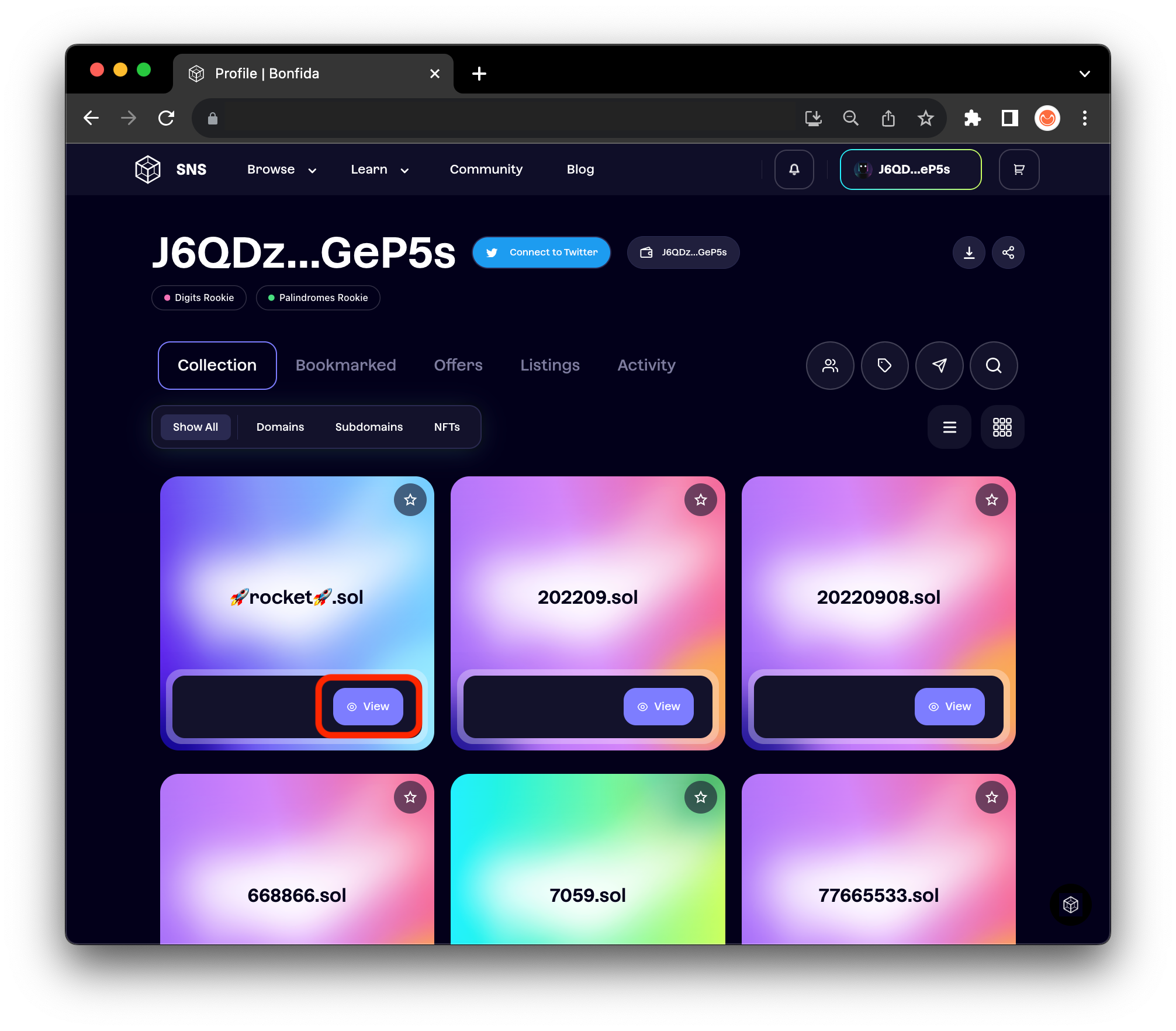Expand the Browse dropdown menu

(281, 169)
